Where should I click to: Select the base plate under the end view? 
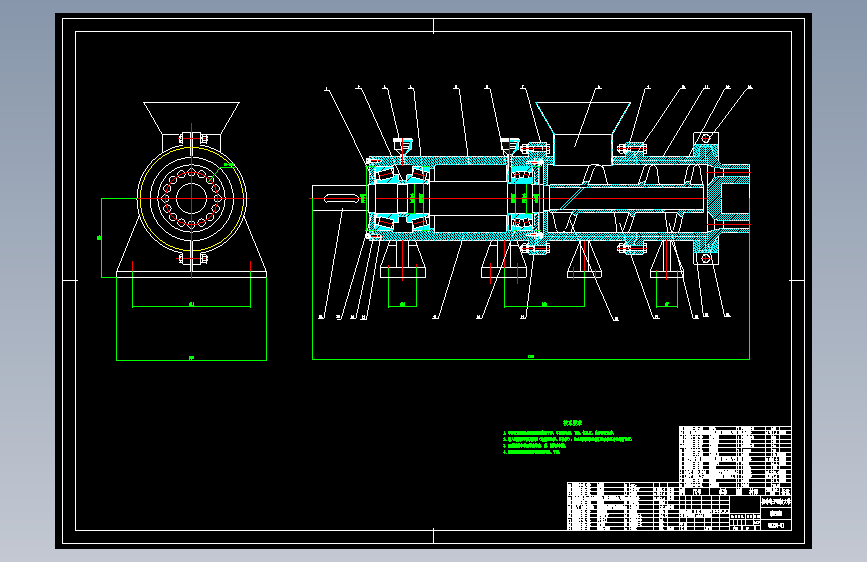point(191,274)
